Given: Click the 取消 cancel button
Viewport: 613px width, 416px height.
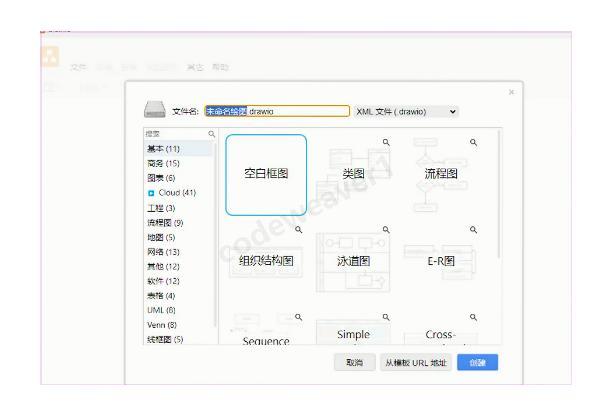Looking at the screenshot, I should 355,362.
